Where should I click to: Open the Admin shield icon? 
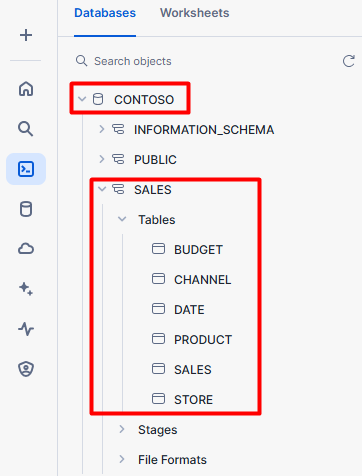[26, 369]
